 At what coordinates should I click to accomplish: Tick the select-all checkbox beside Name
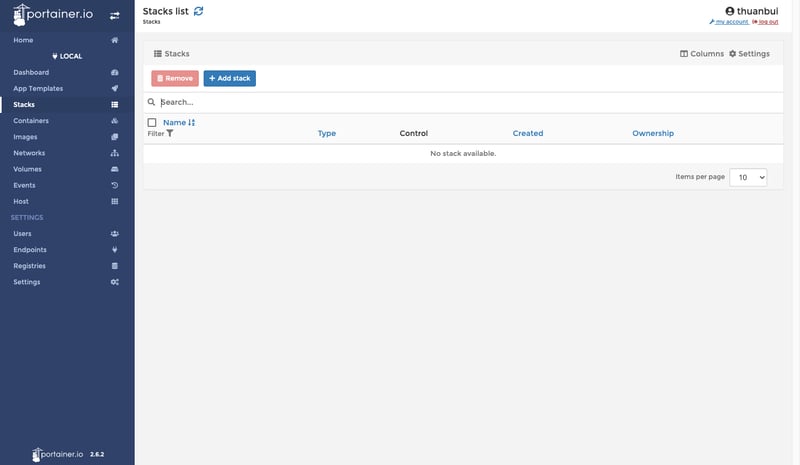152,122
